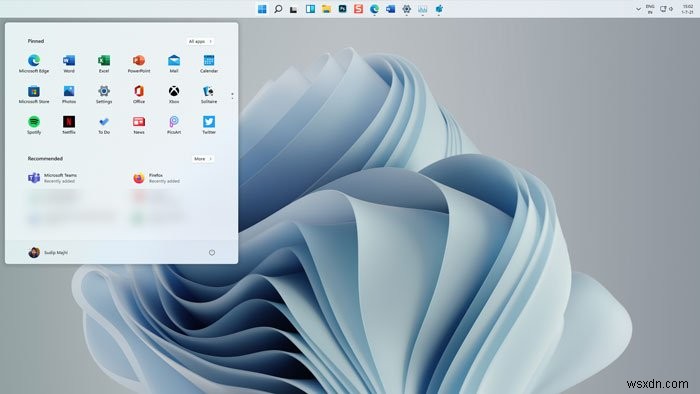Launch the Photos app
700x394 pixels.
[x=69, y=94]
